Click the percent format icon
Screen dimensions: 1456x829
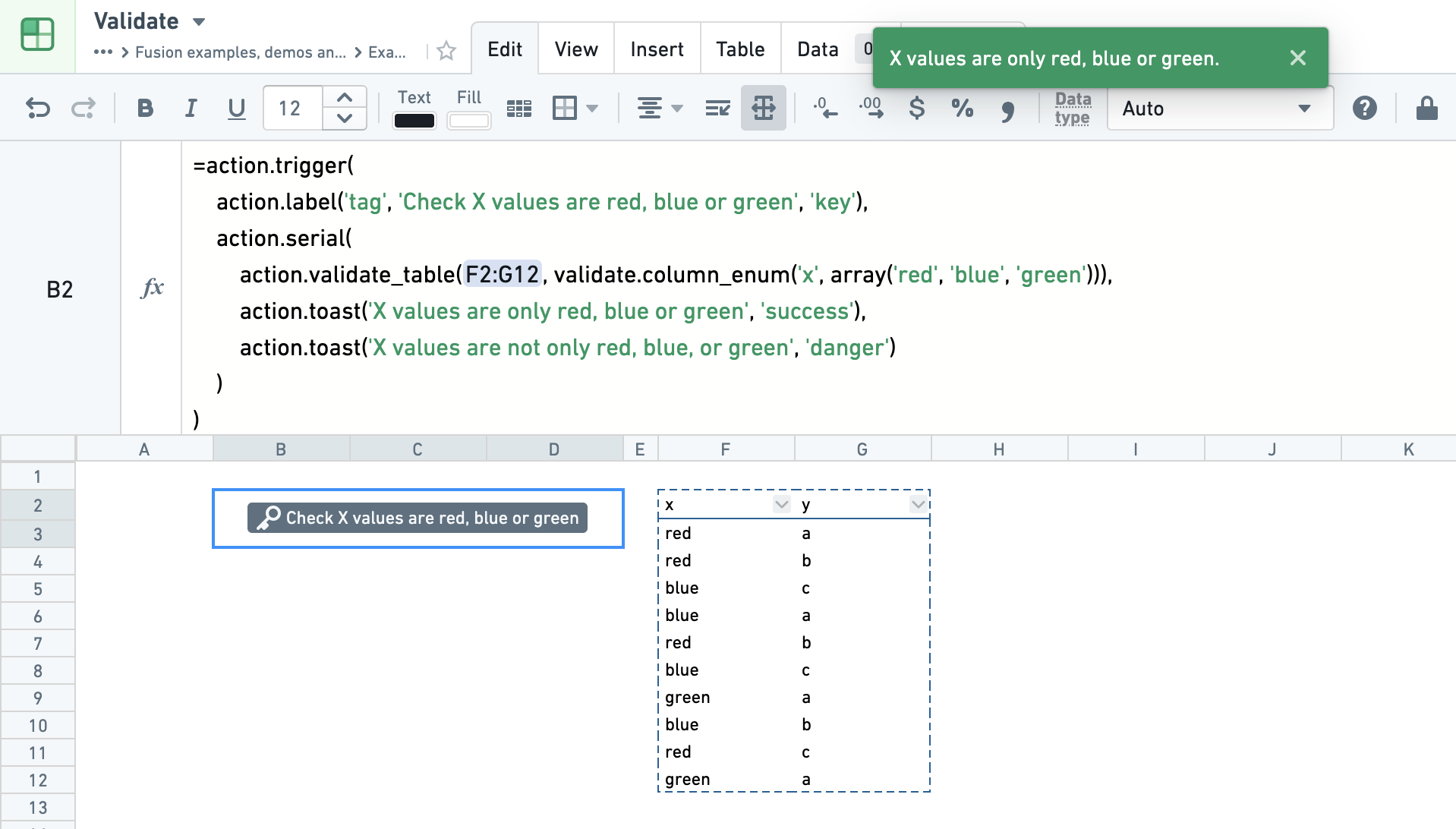coord(962,109)
